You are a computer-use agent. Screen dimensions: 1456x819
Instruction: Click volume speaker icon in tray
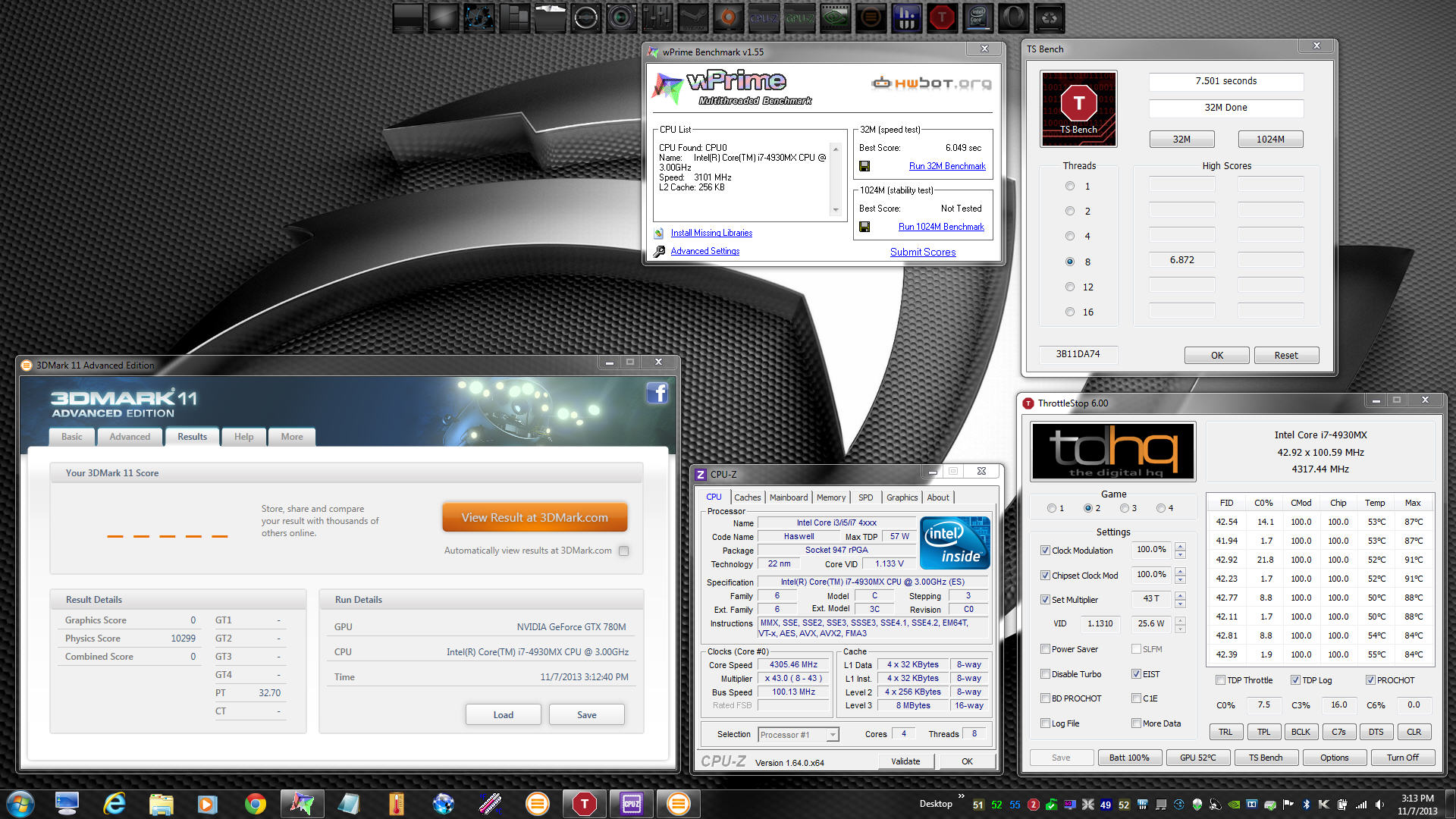coord(1379,804)
